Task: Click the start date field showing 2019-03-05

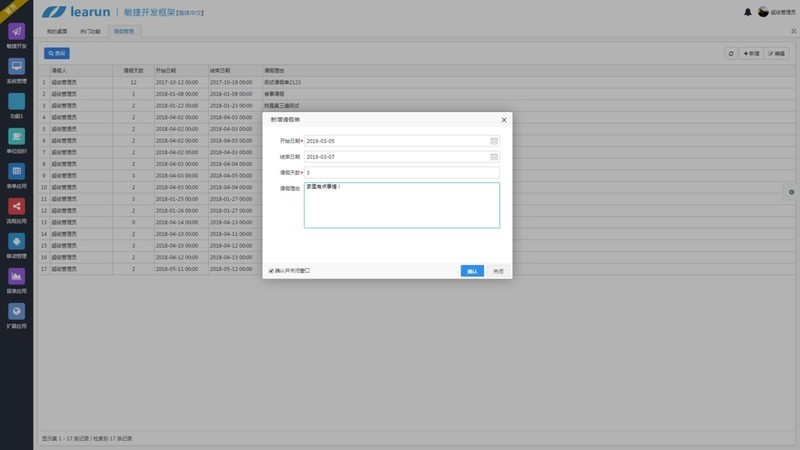Action: click(x=402, y=141)
